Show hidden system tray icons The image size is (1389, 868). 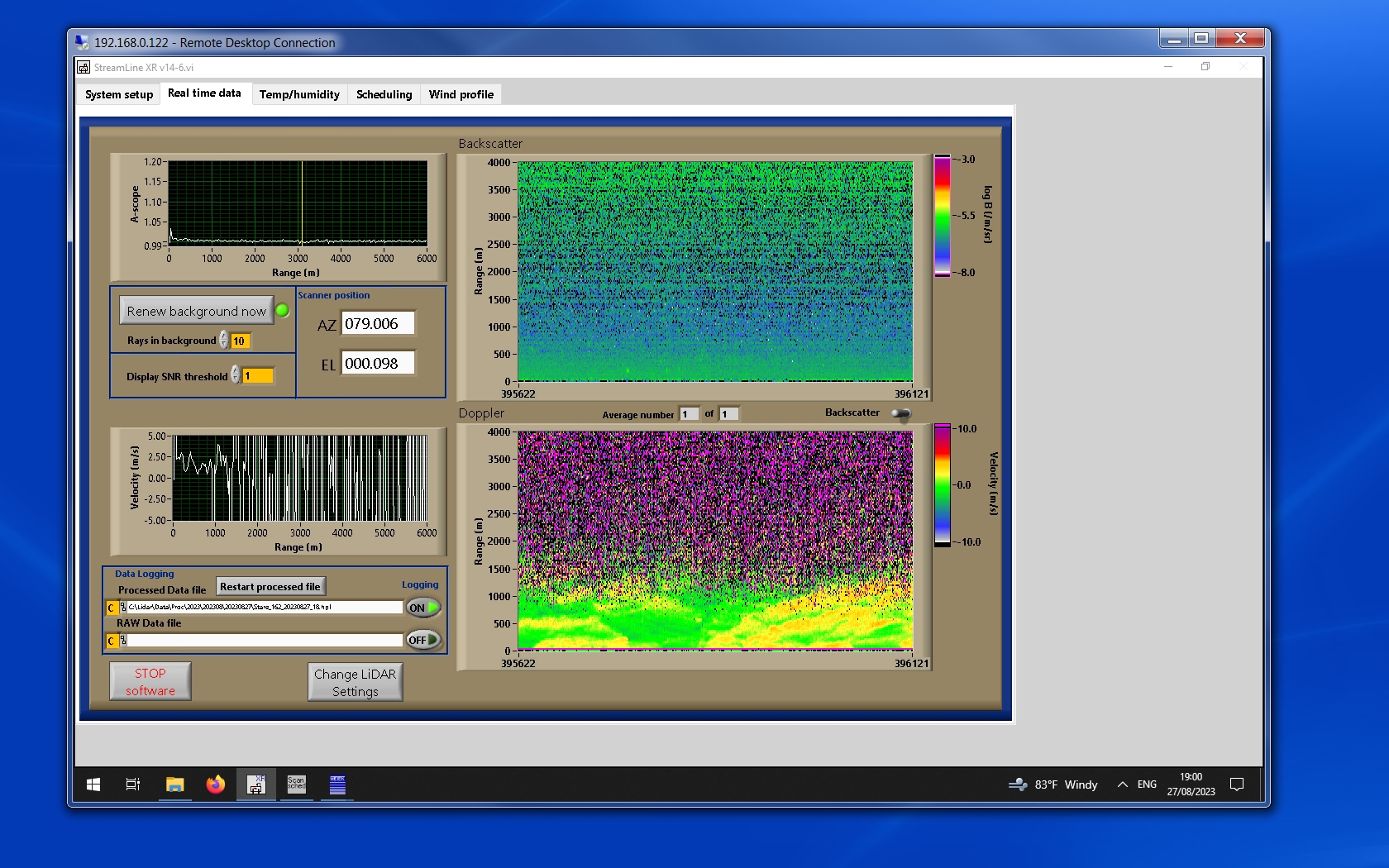(x=1122, y=785)
